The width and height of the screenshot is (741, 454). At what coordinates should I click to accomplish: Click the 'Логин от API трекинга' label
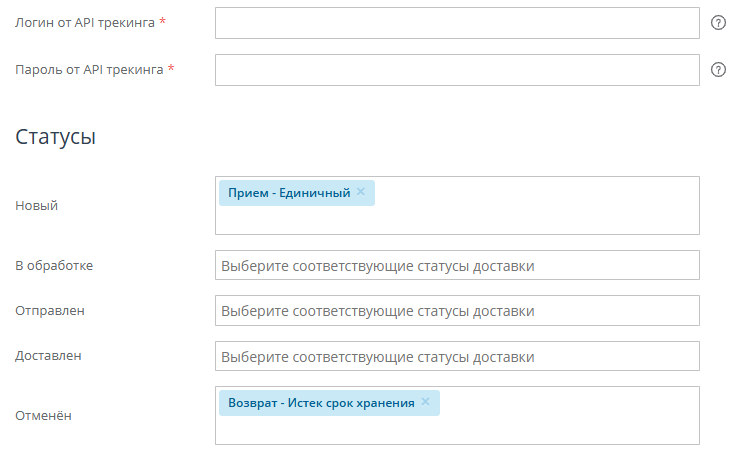[85, 23]
